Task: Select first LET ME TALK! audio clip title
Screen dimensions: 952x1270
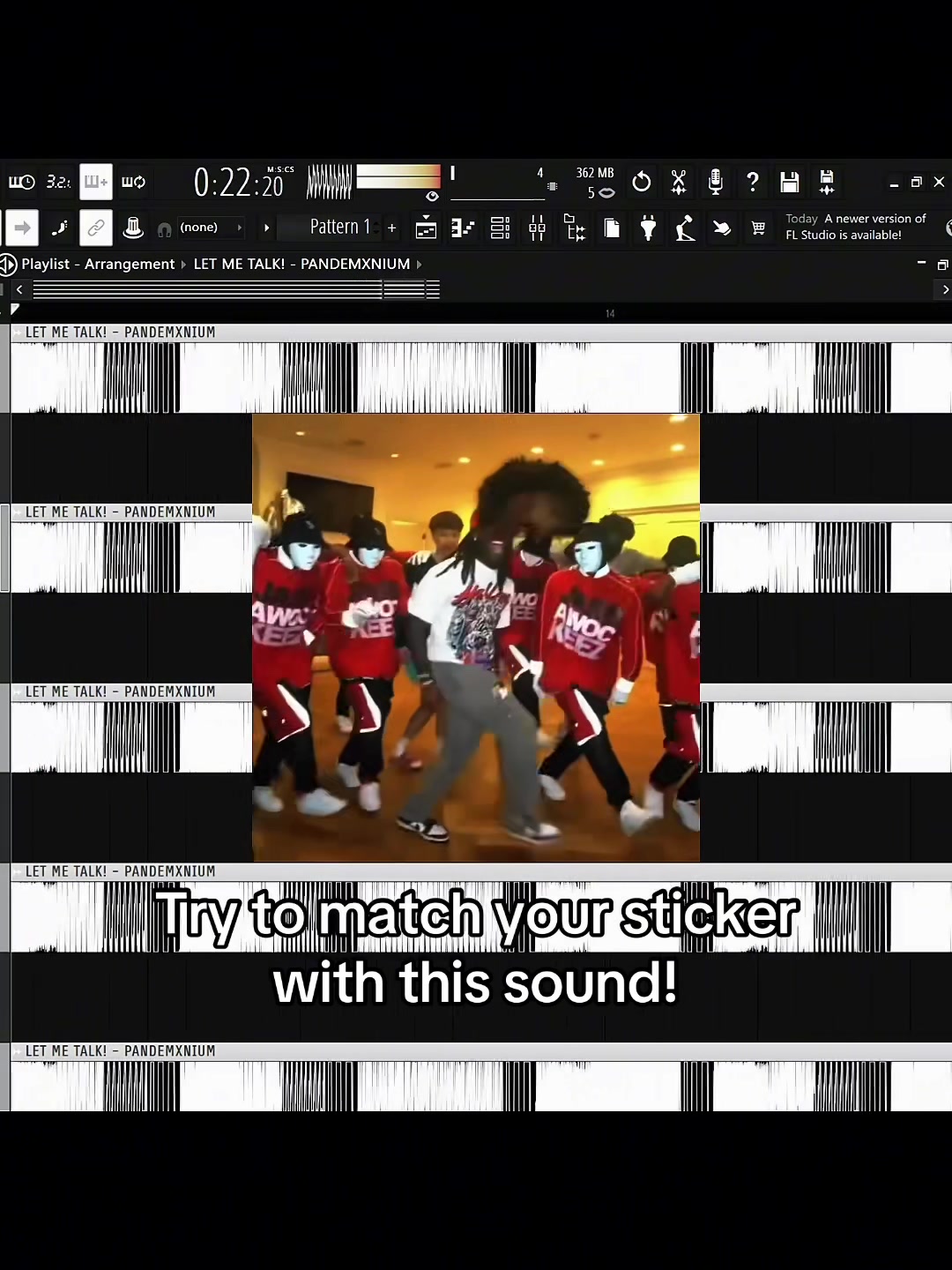Action: point(120,332)
